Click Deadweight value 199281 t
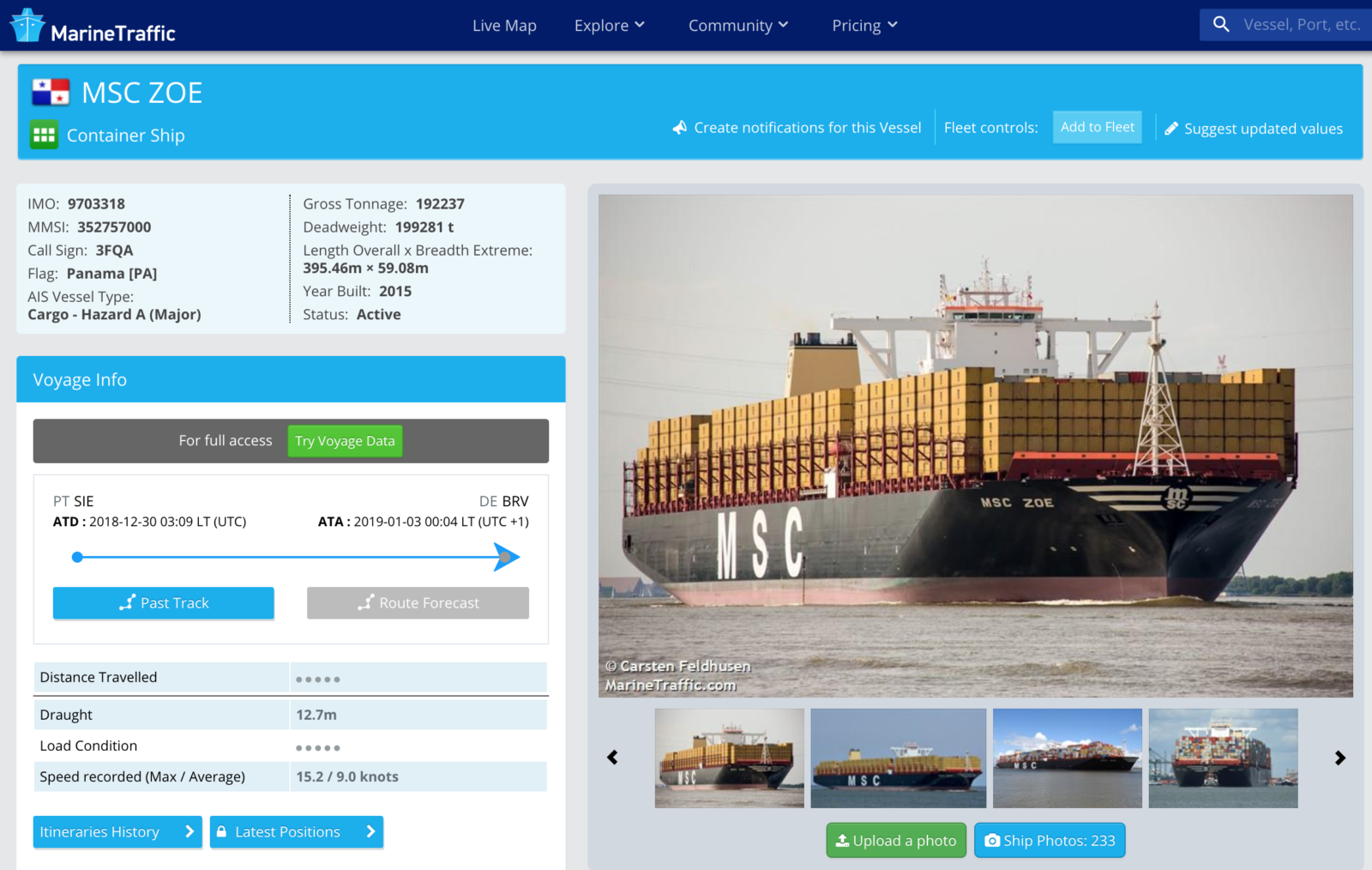 click(424, 227)
